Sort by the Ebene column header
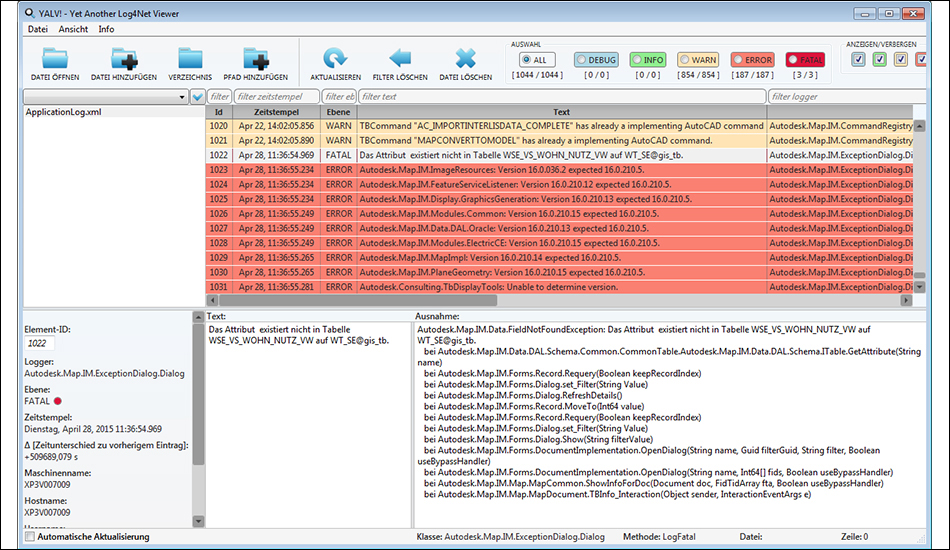This screenshot has height=550, width=950. (338, 112)
